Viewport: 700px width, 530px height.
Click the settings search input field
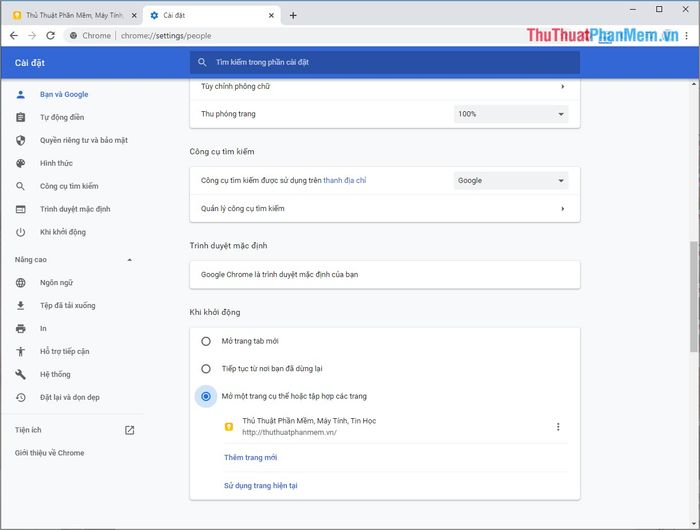(385, 62)
